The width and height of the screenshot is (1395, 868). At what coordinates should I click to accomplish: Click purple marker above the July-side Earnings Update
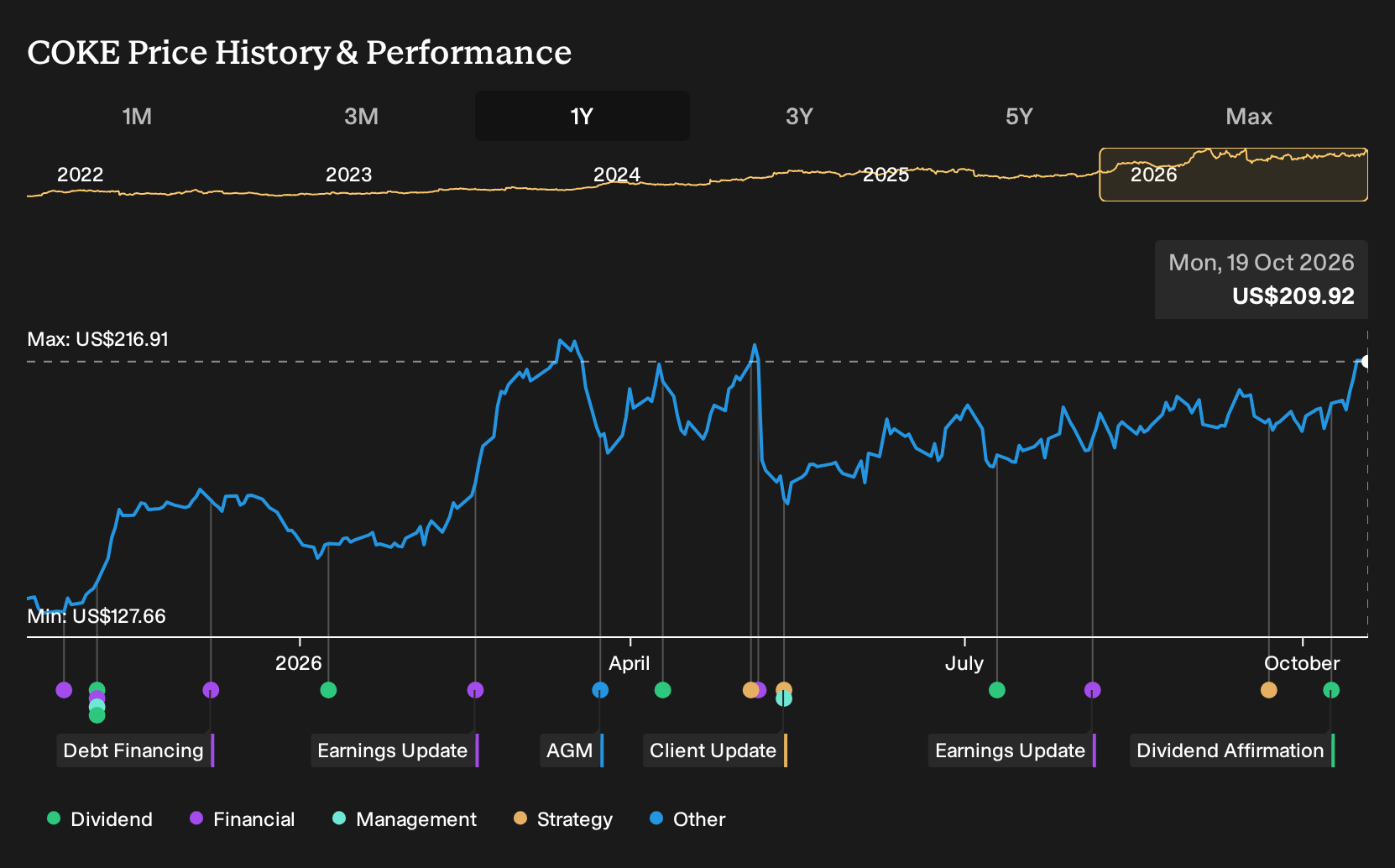pyautogui.click(x=1092, y=690)
